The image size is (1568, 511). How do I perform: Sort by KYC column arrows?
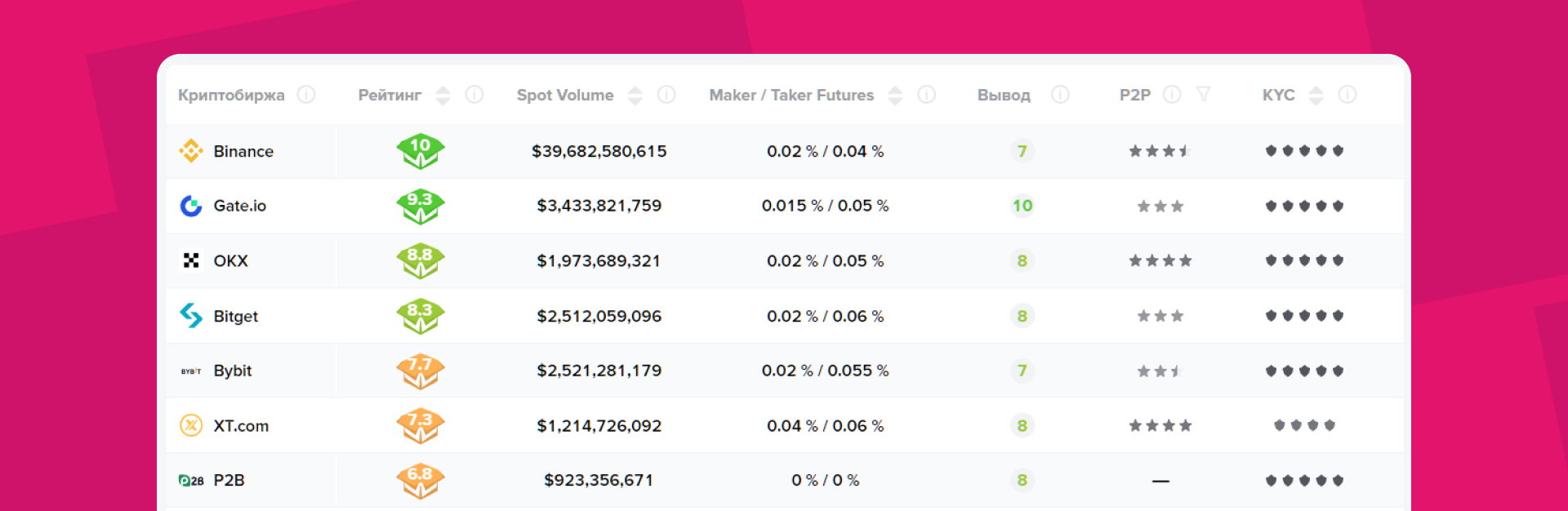tap(1316, 96)
